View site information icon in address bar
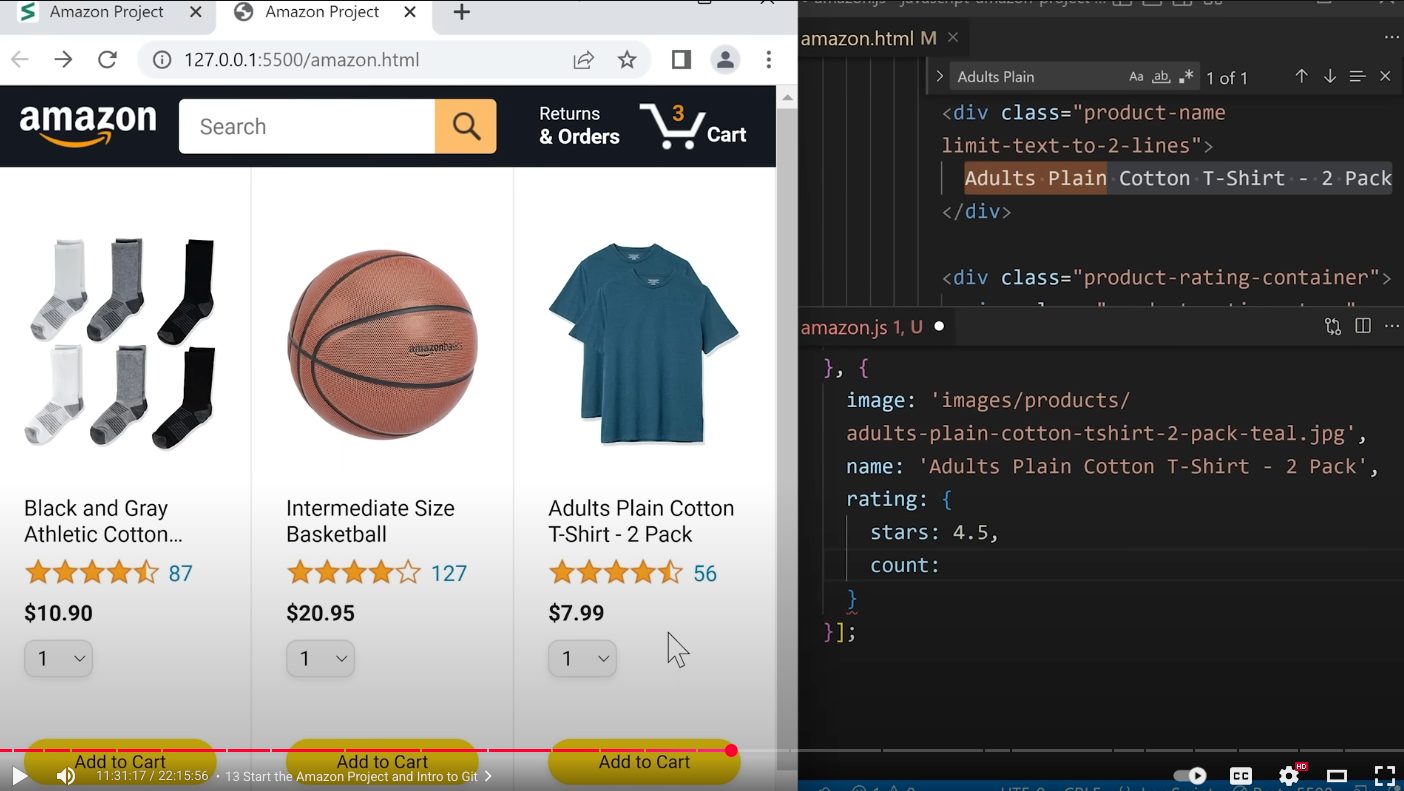The height and width of the screenshot is (791, 1404). (x=162, y=60)
